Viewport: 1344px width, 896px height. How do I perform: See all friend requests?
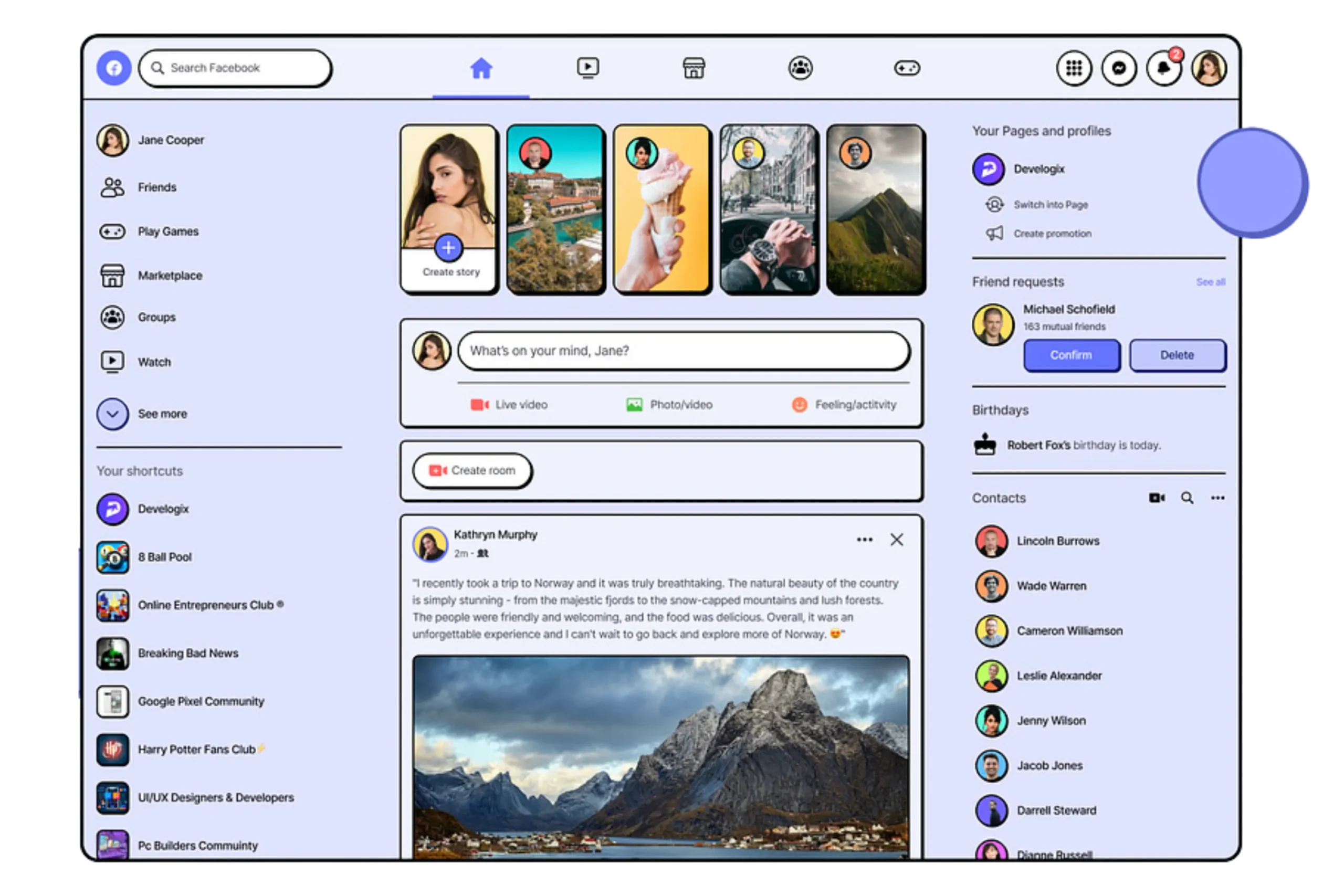click(1211, 282)
